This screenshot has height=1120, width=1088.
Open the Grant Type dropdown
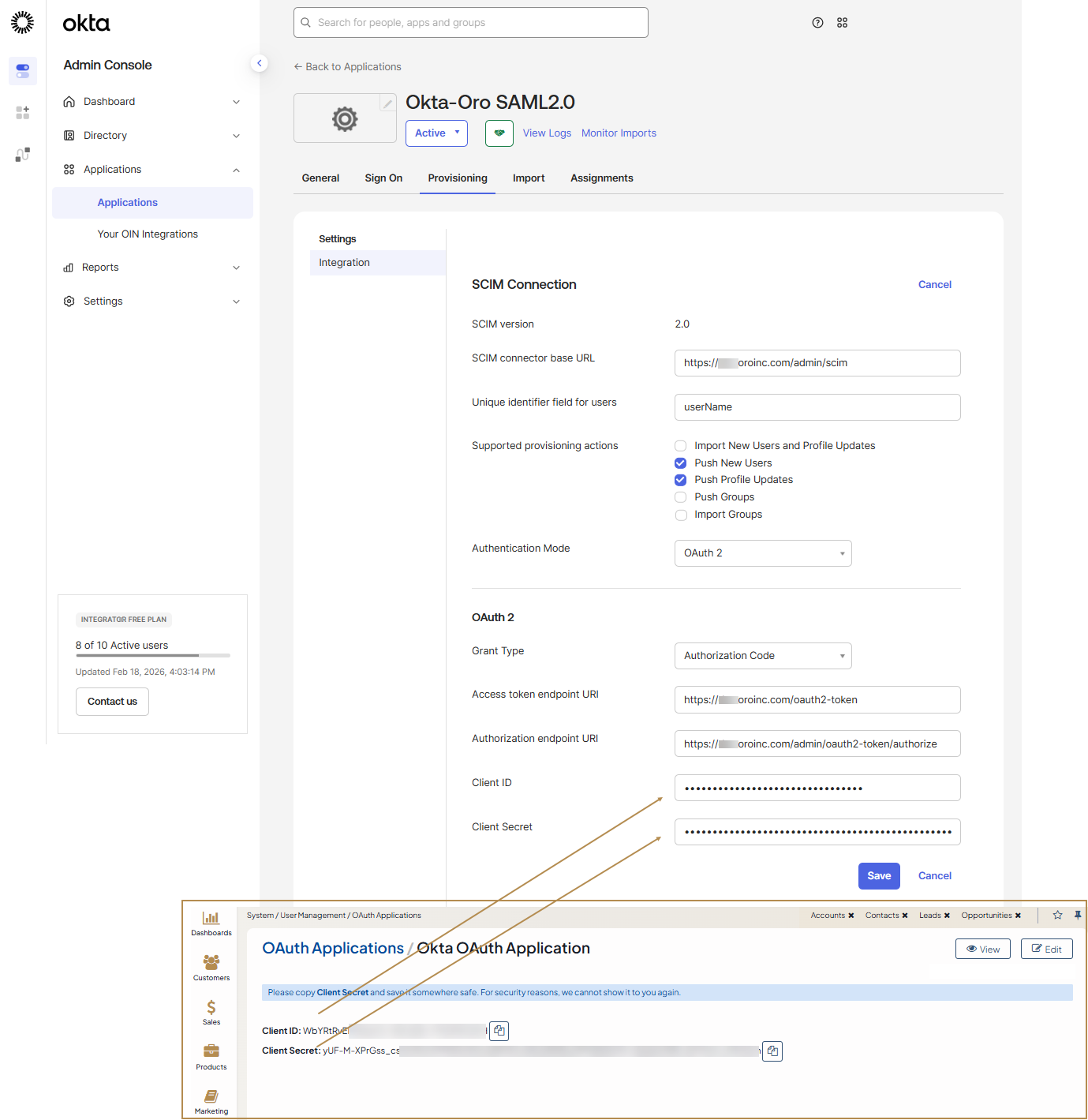coord(762,656)
